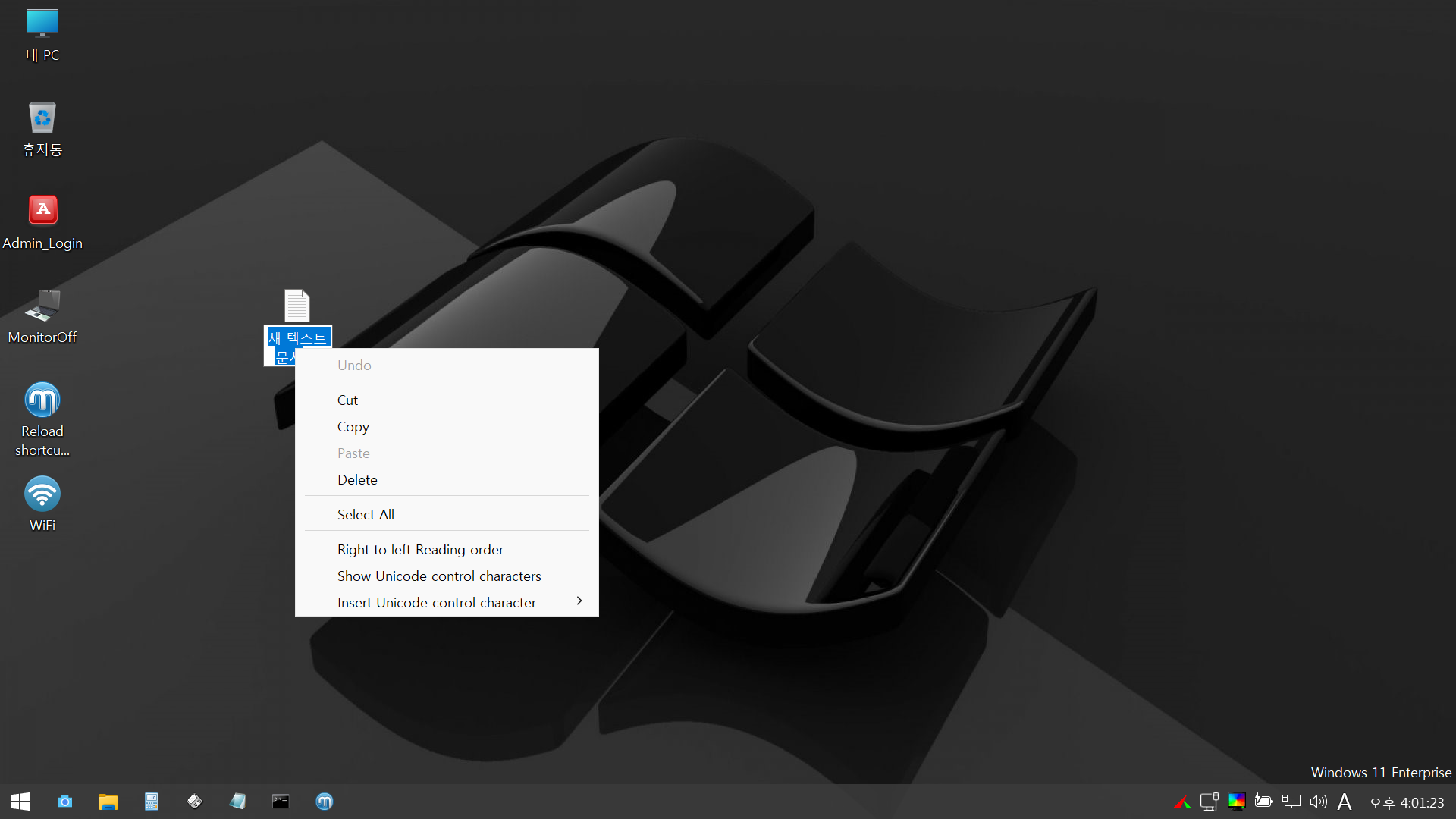Launch command prompt from taskbar

(x=281, y=802)
